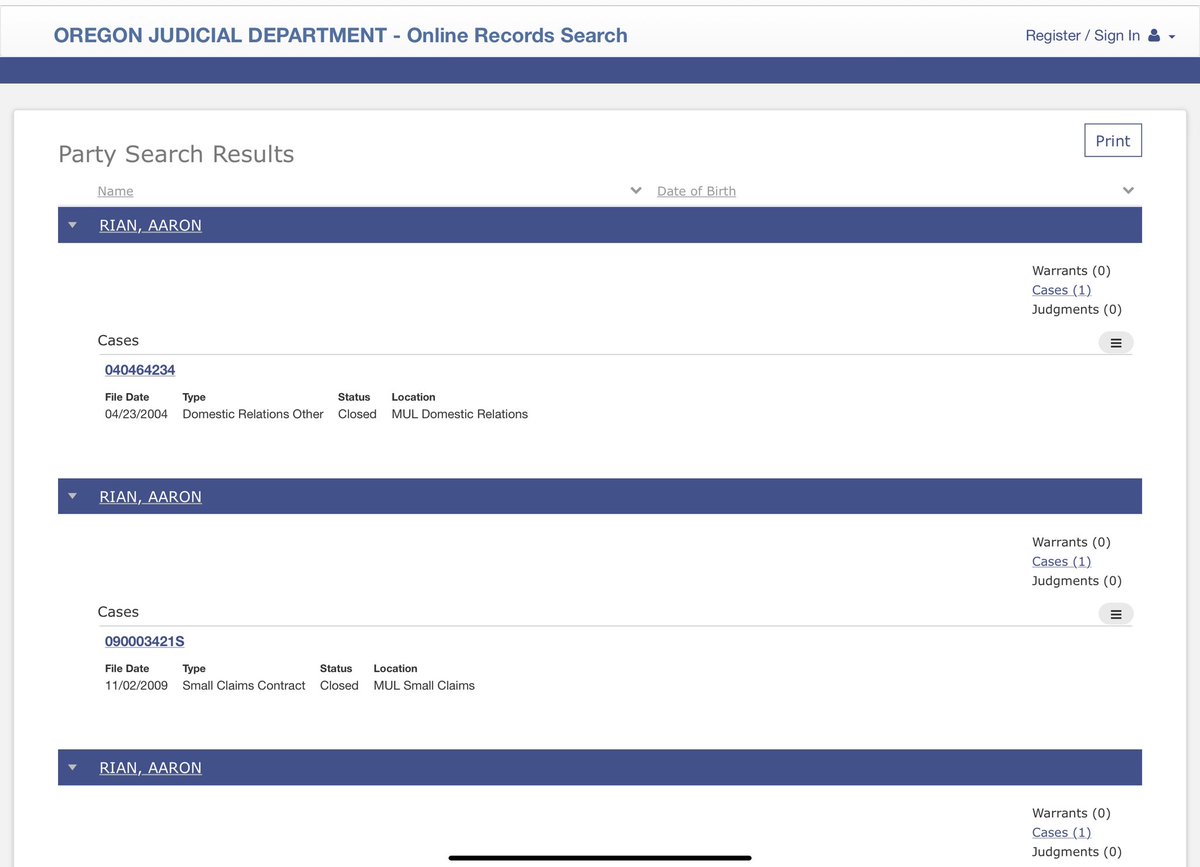Select location MUL Domestic Relations
The image size is (1200, 867).
[x=460, y=414]
